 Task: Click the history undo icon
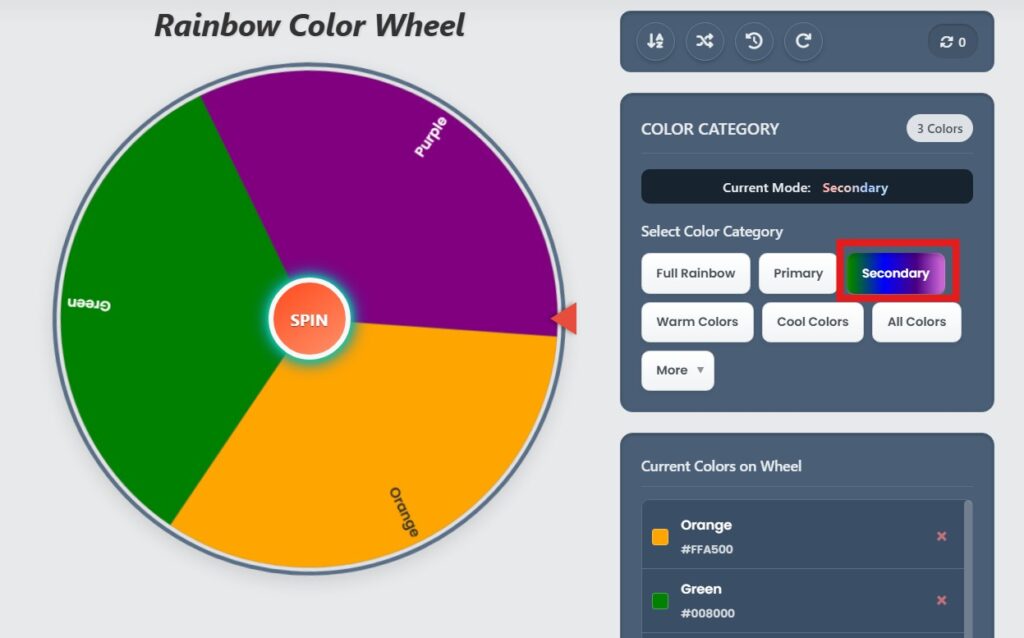(754, 41)
